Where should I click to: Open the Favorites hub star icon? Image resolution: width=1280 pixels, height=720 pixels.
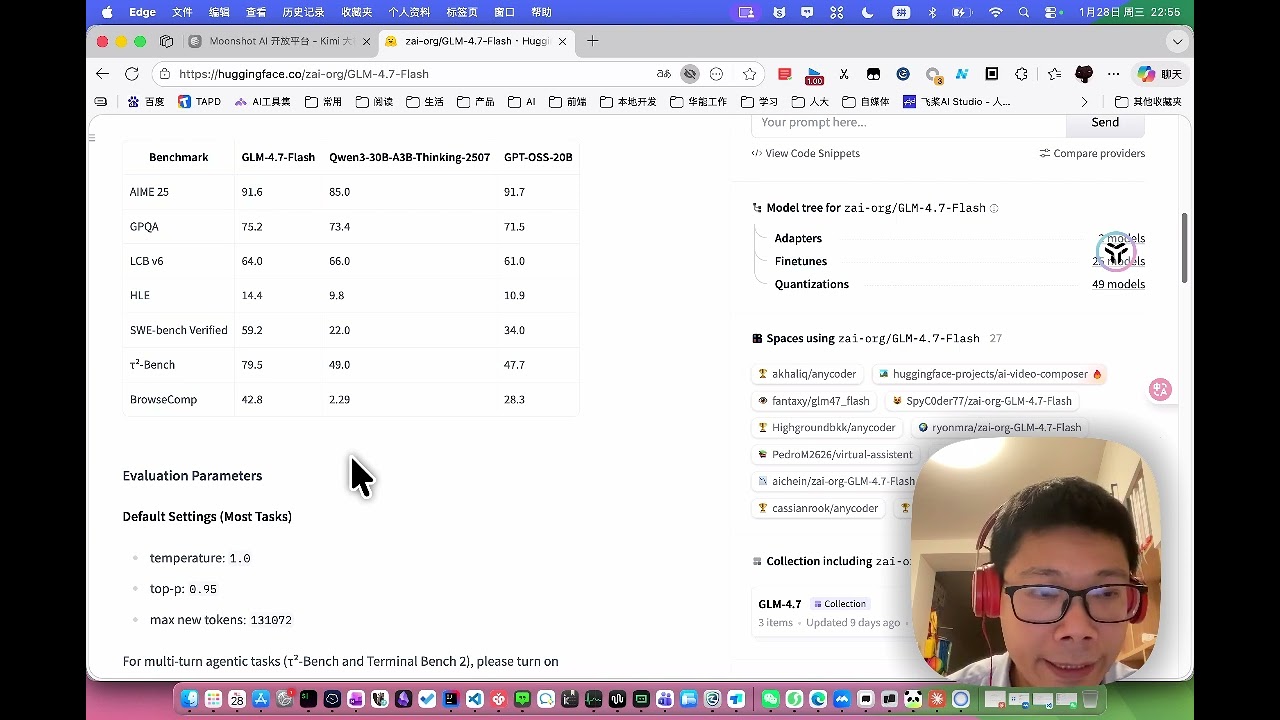click(1054, 74)
